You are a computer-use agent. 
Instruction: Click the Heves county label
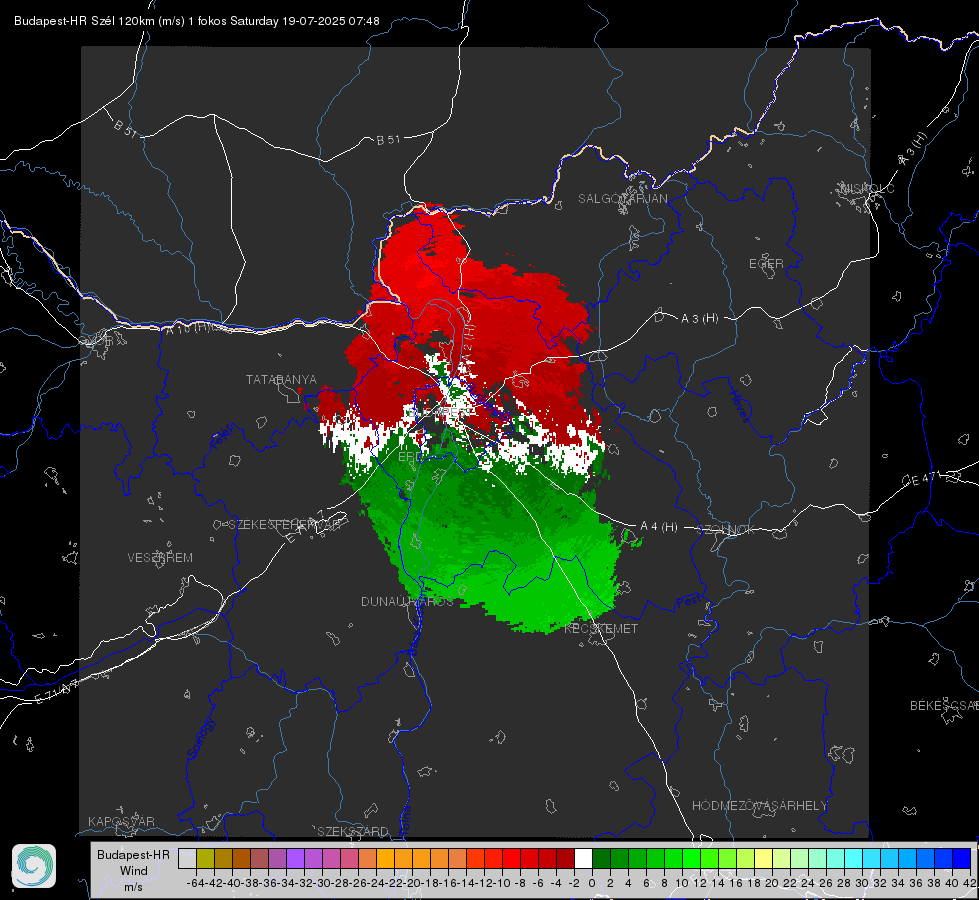pyautogui.click(x=739, y=407)
